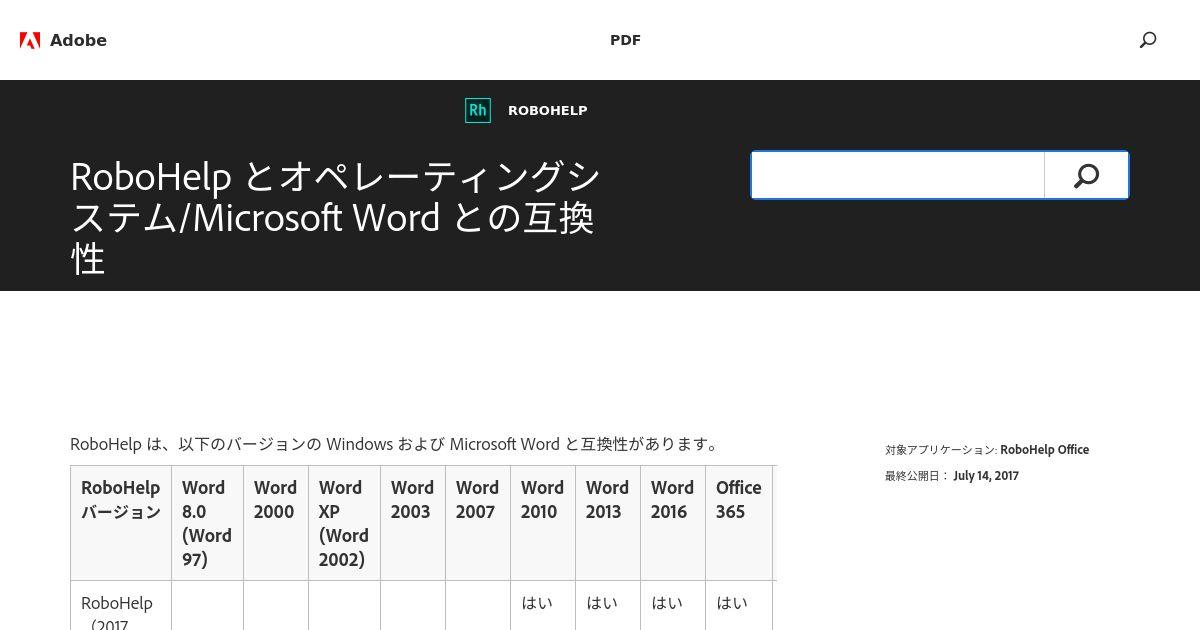The height and width of the screenshot is (630, 1200).
Task: Focus the RoboHelp help search field
Action: click(x=898, y=176)
